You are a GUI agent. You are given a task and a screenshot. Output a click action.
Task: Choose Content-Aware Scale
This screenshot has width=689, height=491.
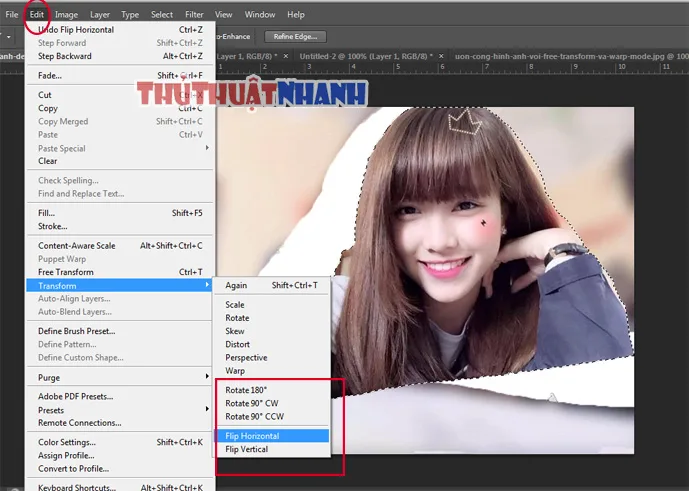(120, 245)
